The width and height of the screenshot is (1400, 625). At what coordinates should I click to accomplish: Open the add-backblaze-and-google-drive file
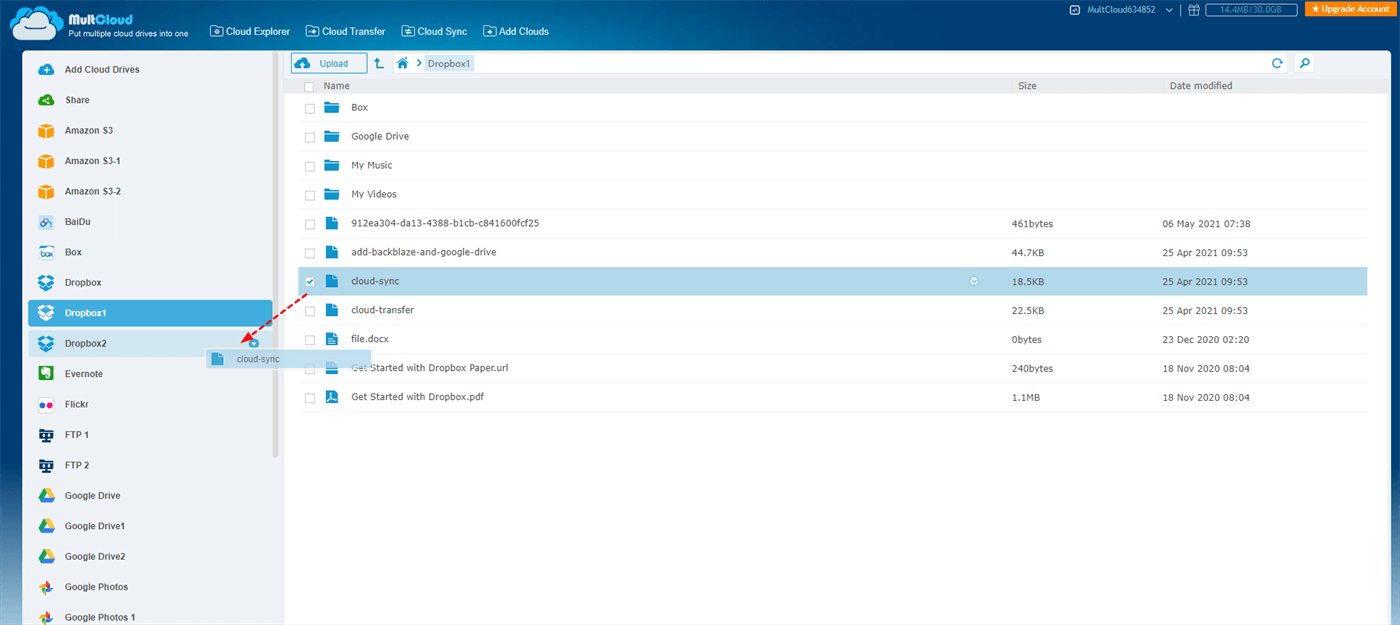click(423, 252)
